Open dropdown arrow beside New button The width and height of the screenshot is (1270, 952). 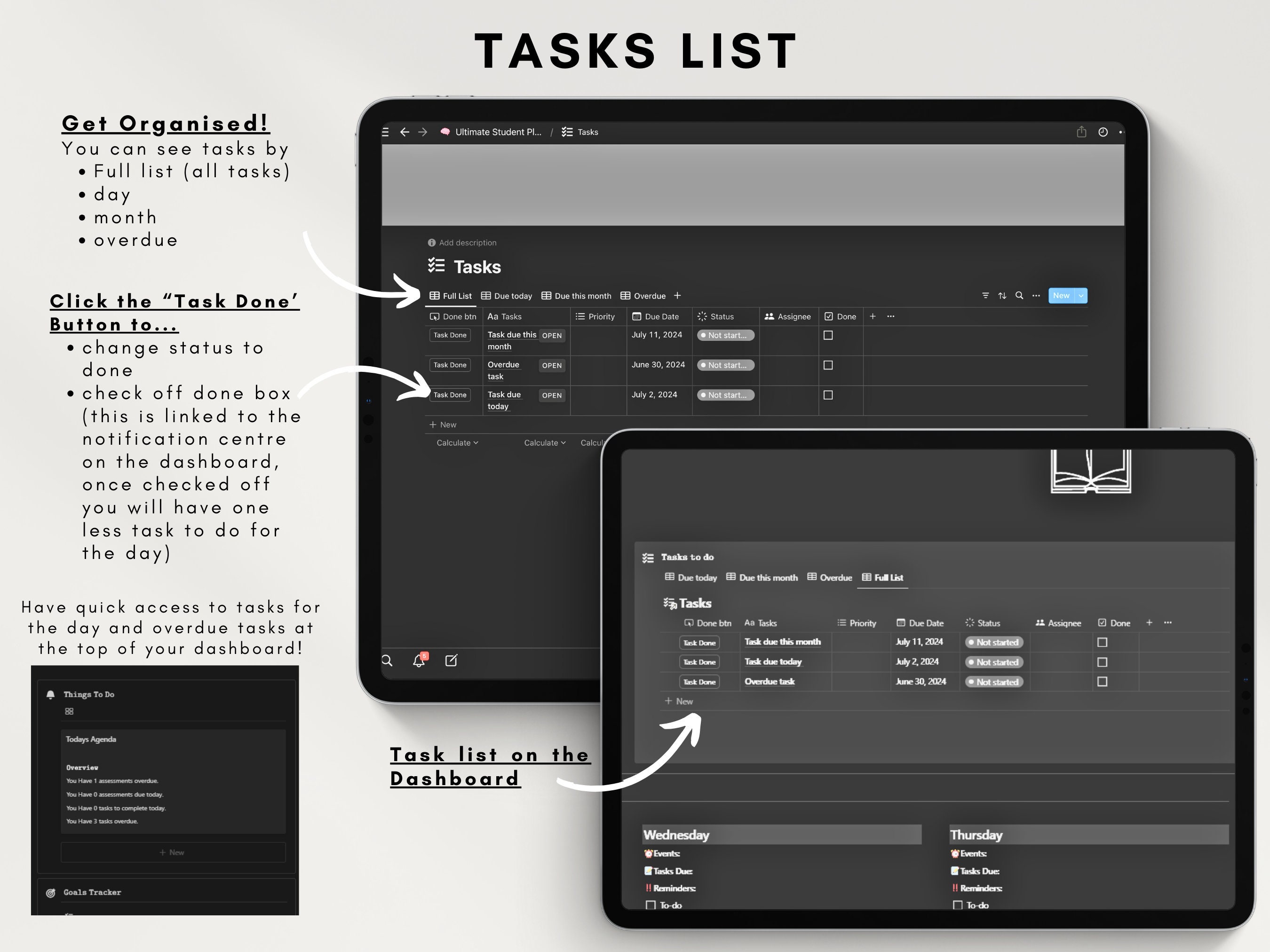1081,296
